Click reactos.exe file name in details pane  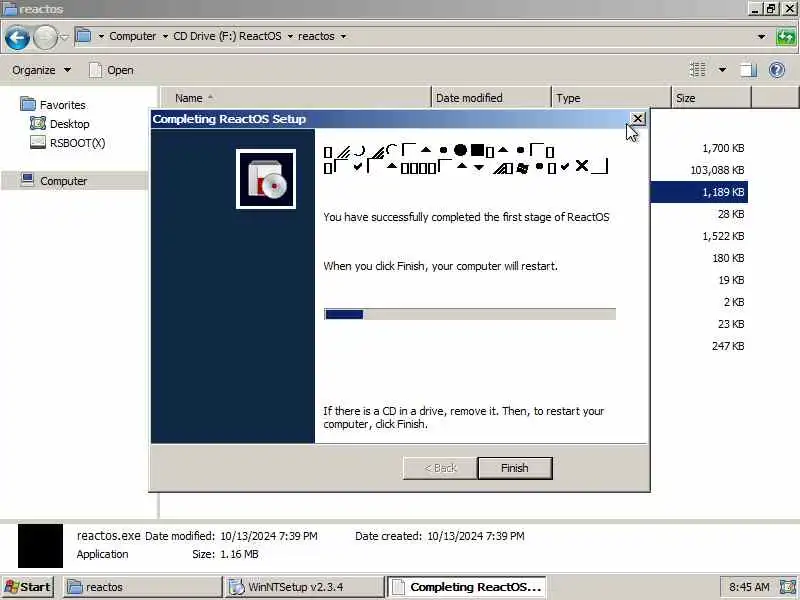coord(109,536)
